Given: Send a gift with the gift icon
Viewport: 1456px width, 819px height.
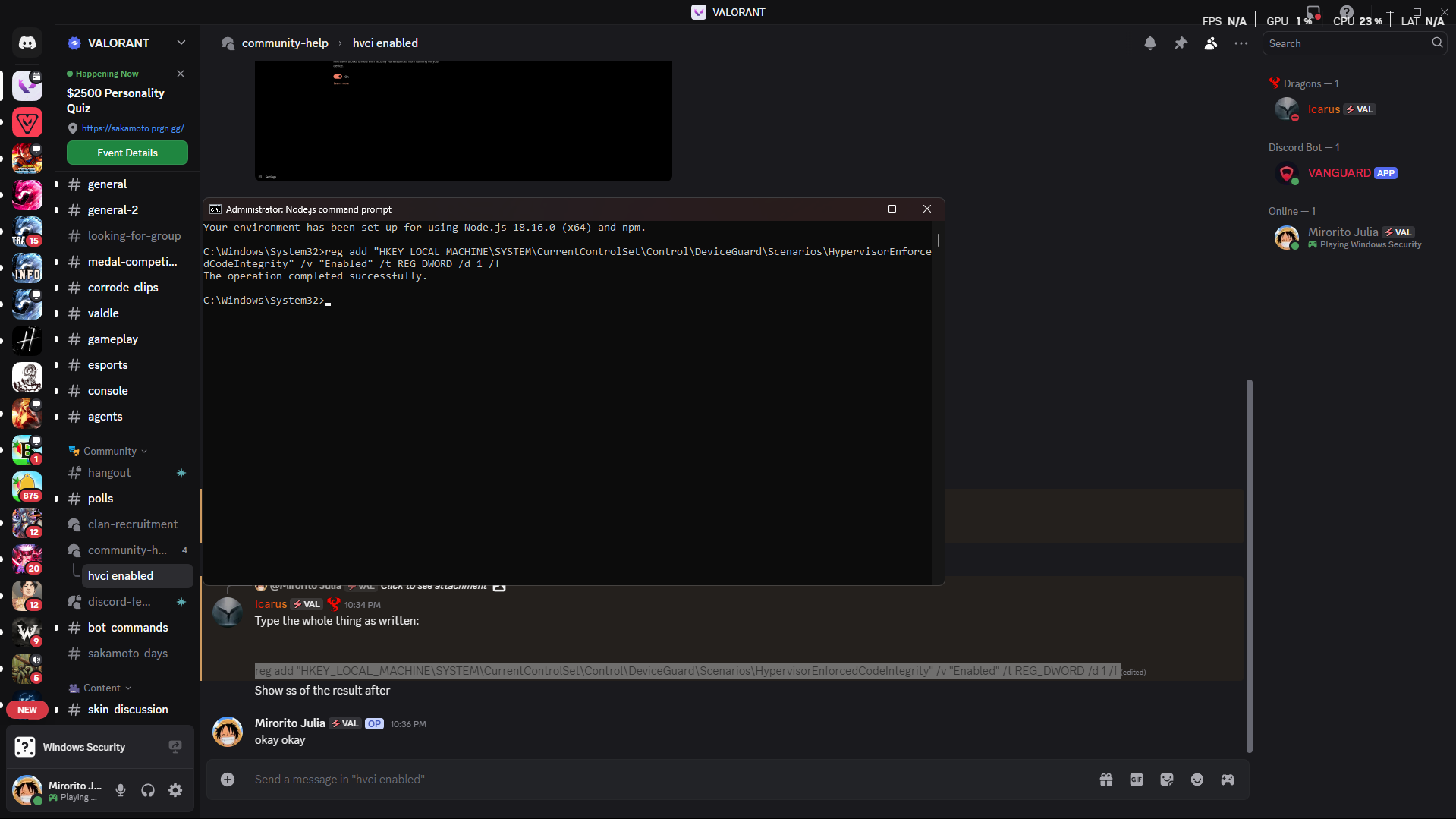Looking at the screenshot, I should click(x=1106, y=780).
